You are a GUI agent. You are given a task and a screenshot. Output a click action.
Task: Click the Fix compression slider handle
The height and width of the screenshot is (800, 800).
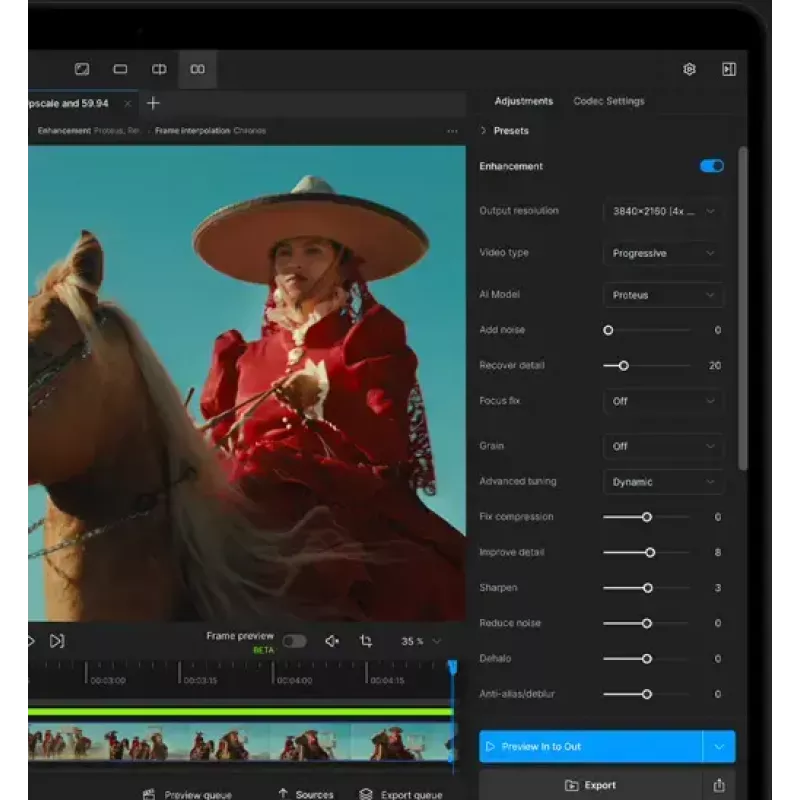pyautogui.click(x=646, y=517)
